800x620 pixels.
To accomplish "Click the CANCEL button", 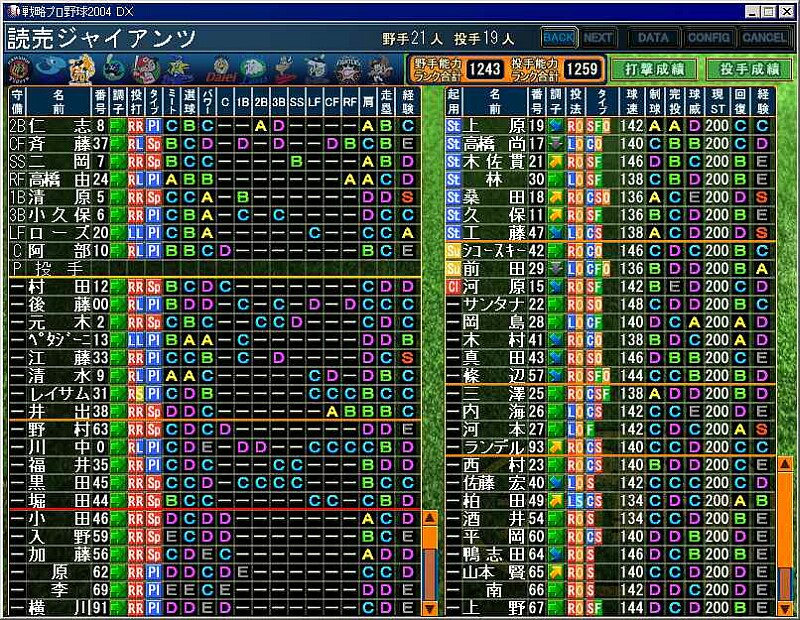I will coord(764,38).
